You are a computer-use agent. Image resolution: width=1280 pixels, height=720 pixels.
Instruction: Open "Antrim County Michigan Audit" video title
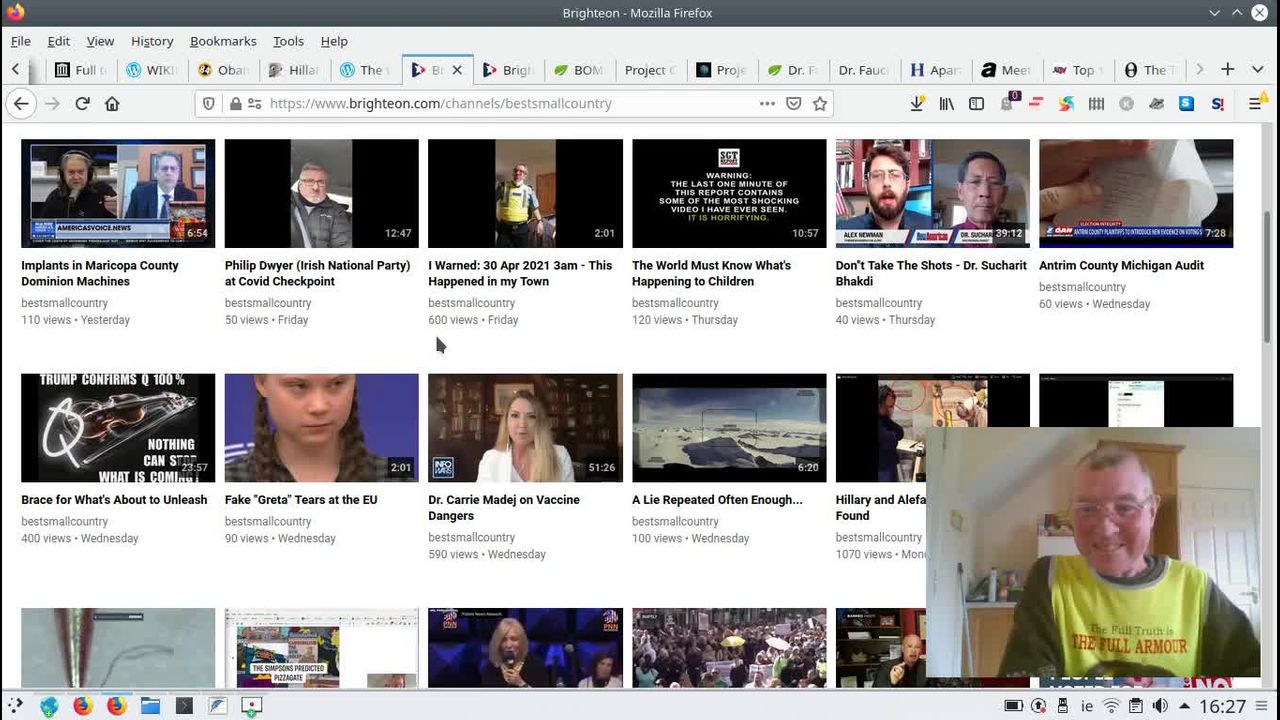(x=1121, y=265)
